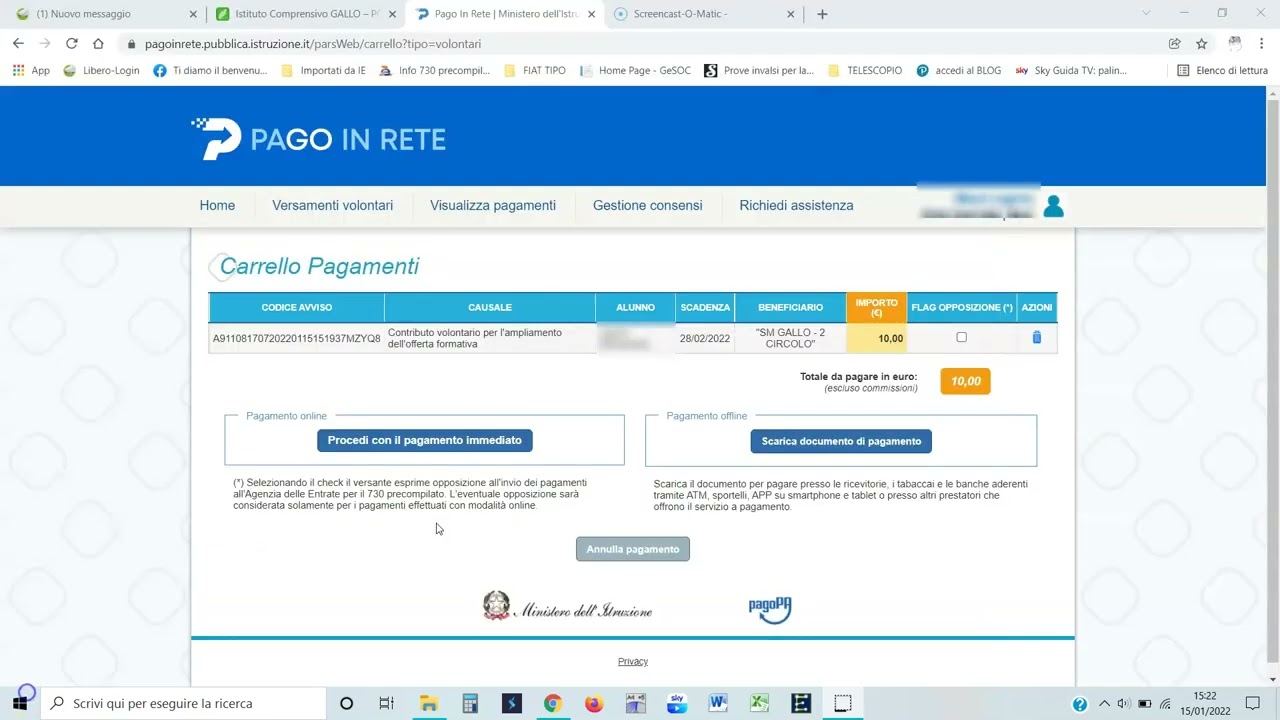1280x720 pixels.
Task: Open Gestione consensi menu
Action: click(x=648, y=205)
